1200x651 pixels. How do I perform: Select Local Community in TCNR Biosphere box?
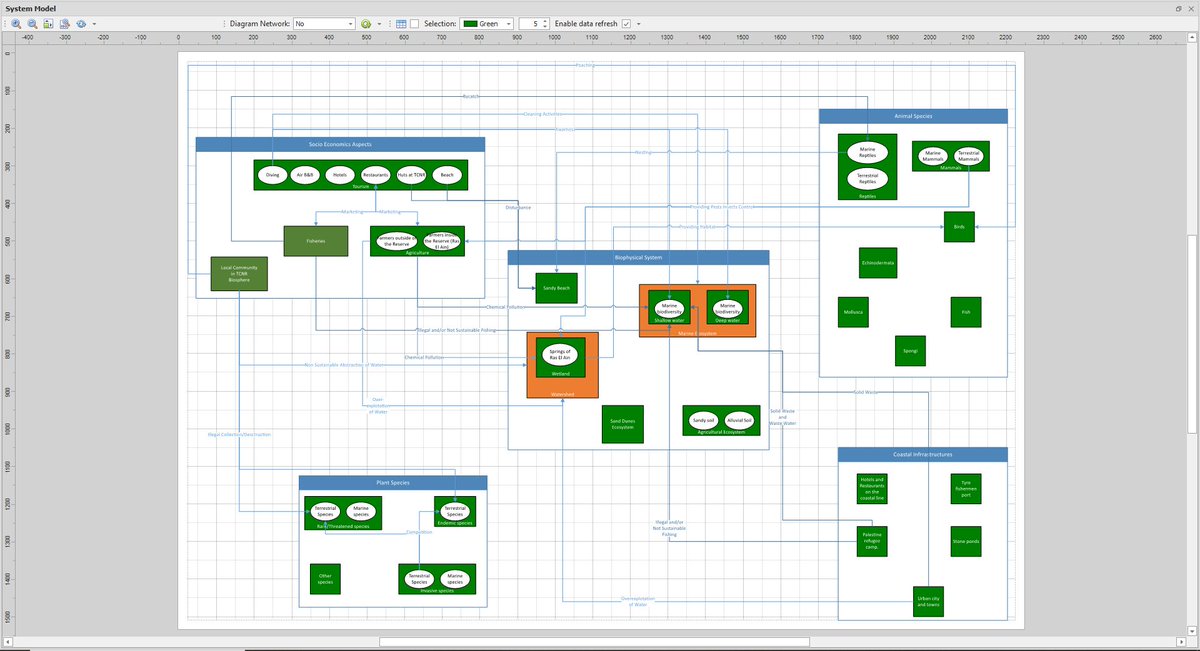click(x=239, y=274)
